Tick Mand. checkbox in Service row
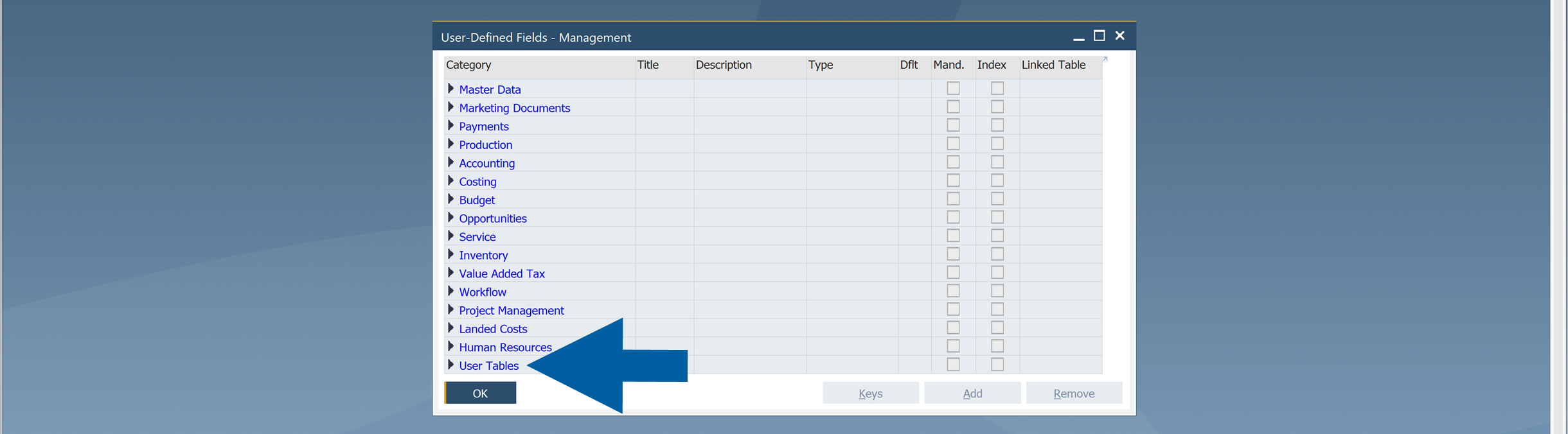Screen dimensions: 1568x434 point(953,236)
